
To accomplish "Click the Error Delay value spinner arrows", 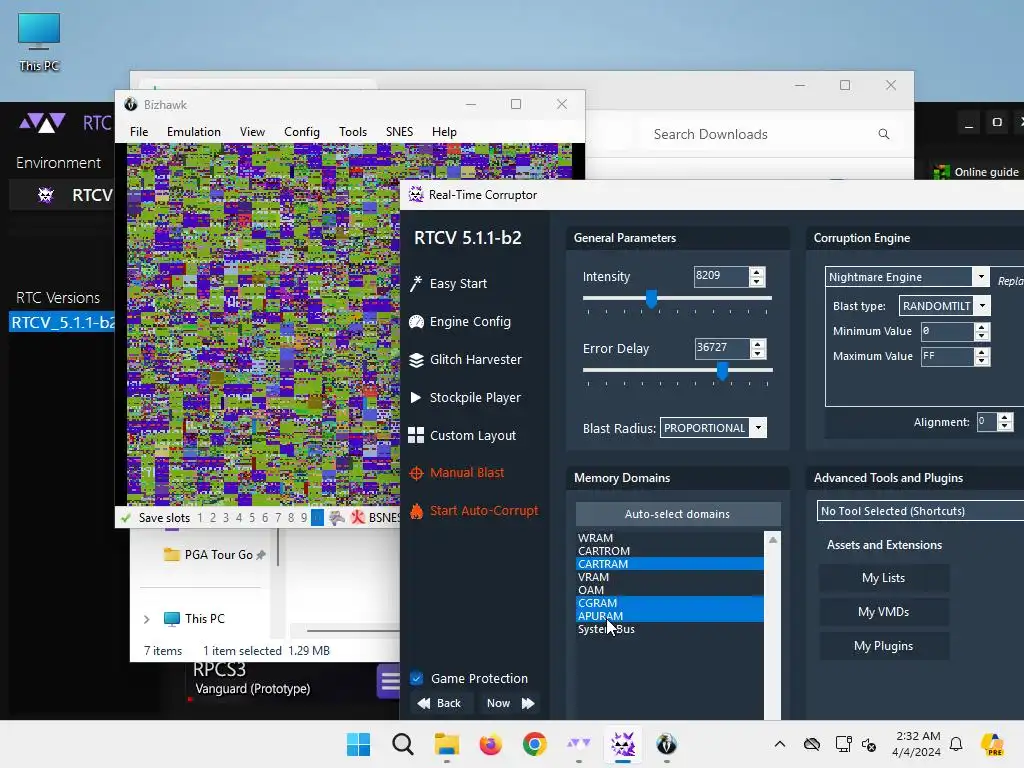I will tap(758, 349).
